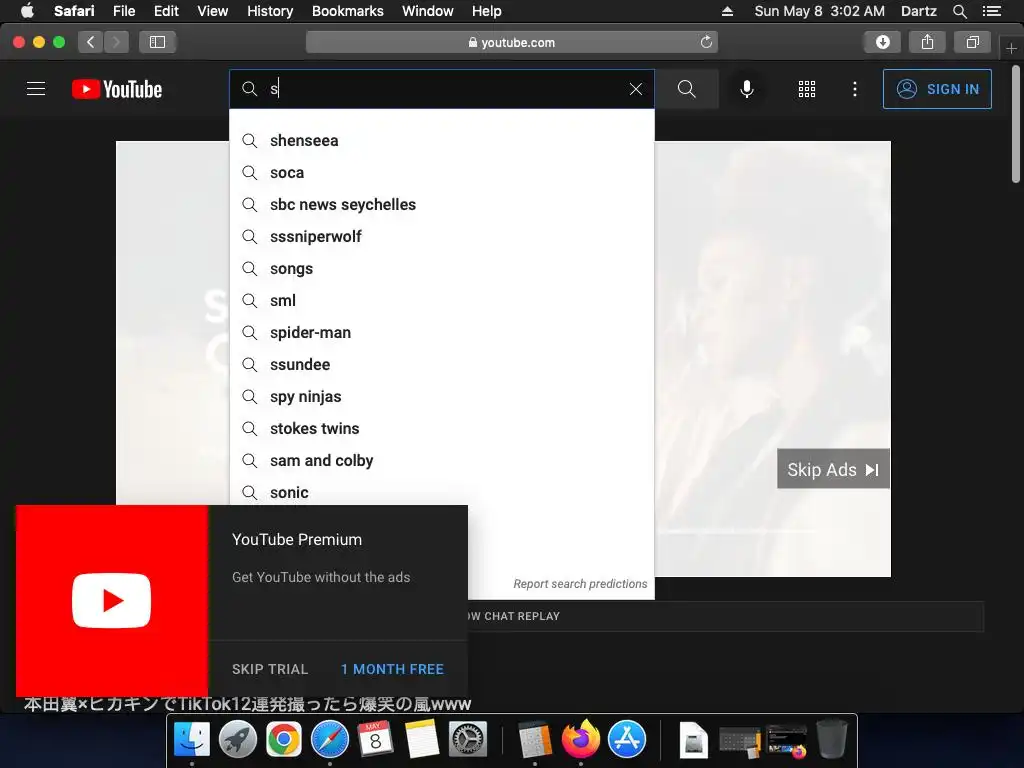Click the search magnifier button
Viewport: 1024px width, 768px height.
coord(686,89)
